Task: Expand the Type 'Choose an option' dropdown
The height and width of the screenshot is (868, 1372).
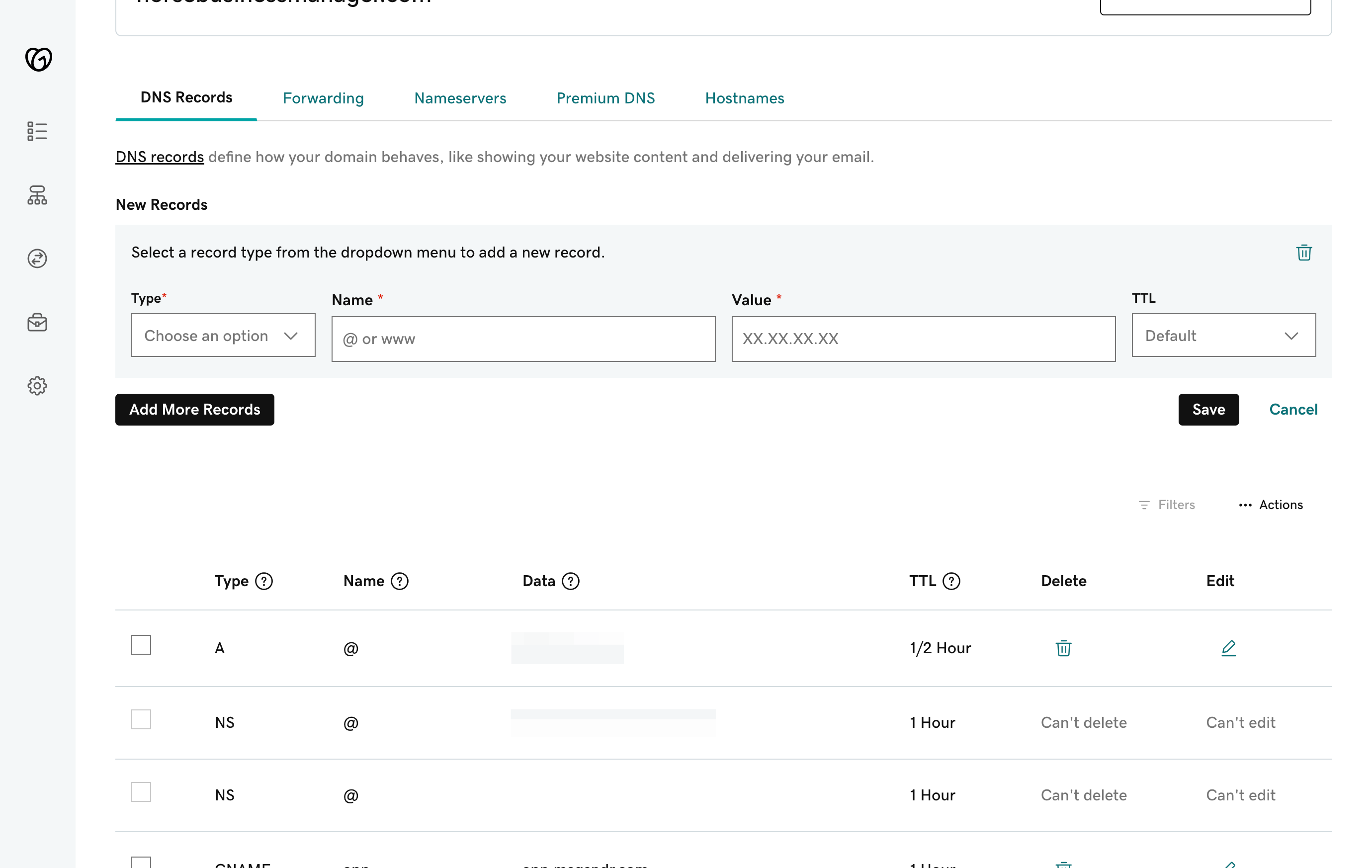Action: [223, 335]
